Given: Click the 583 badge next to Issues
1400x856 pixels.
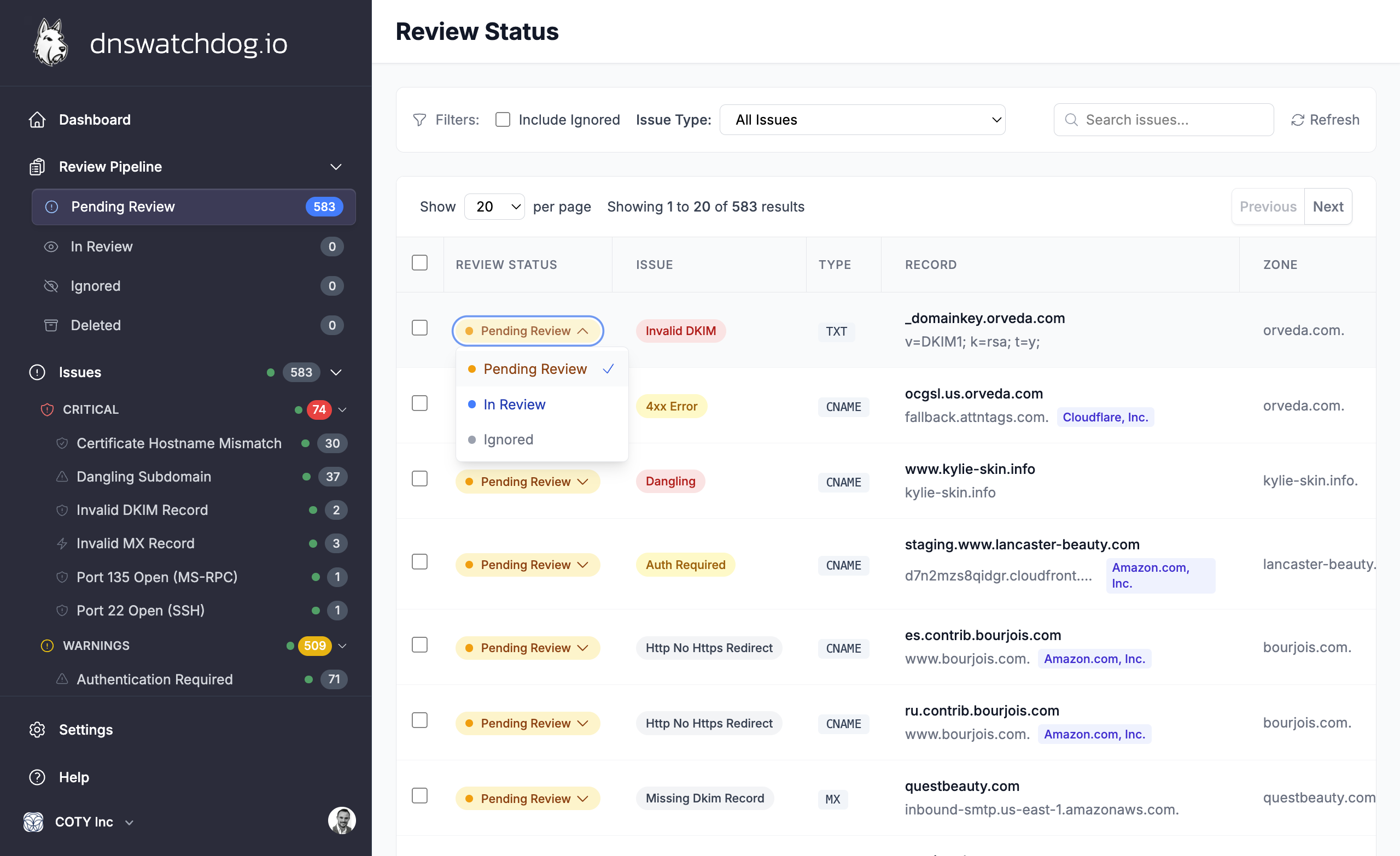Looking at the screenshot, I should click(x=301, y=373).
